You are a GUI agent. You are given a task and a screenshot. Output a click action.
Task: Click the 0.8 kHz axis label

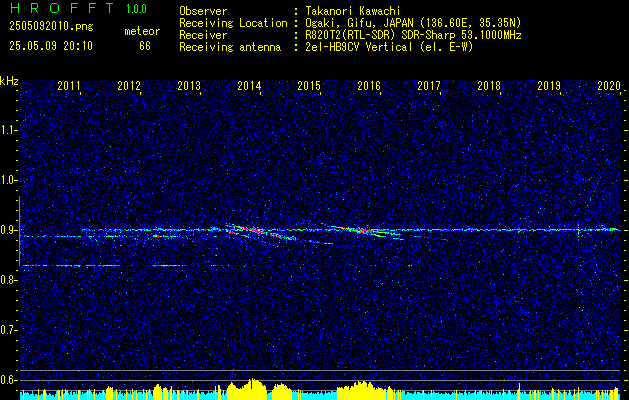pos(8,280)
